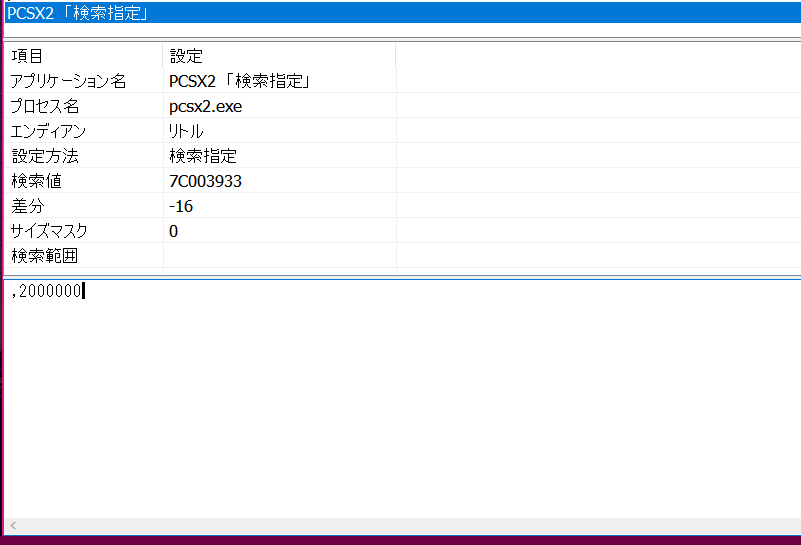Select the エンディアン row label

48,131
